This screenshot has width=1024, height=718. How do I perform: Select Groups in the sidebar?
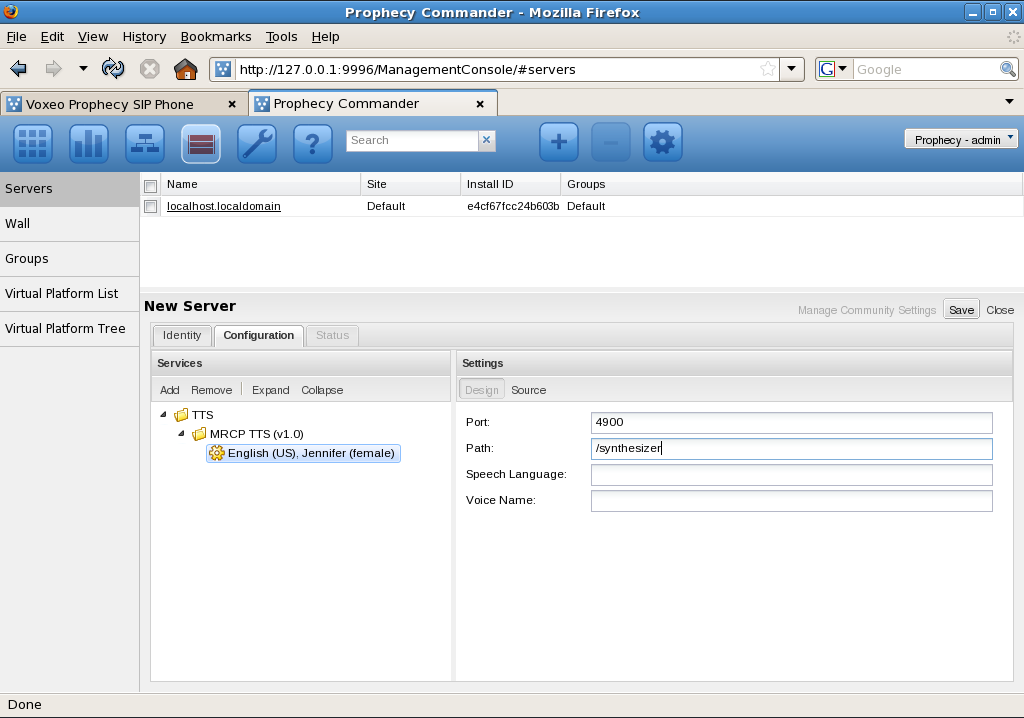click(x=69, y=259)
